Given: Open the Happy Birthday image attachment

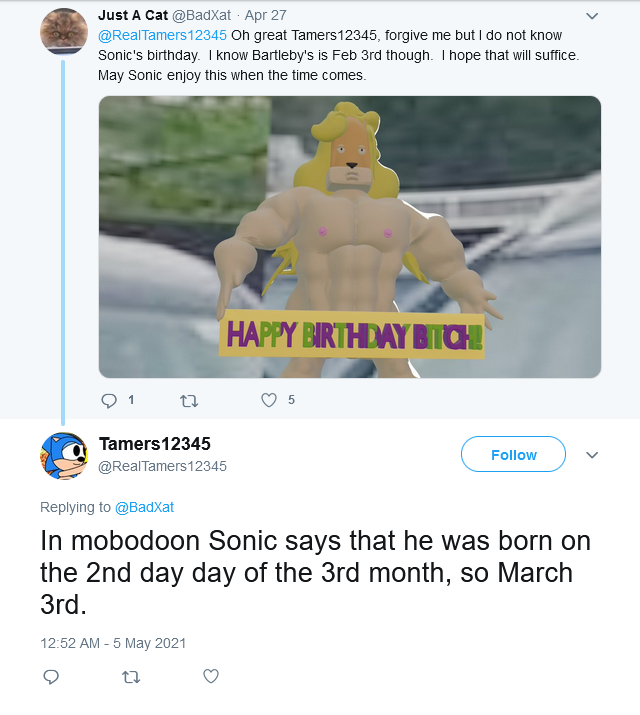Looking at the screenshot, I should (350, 237).
